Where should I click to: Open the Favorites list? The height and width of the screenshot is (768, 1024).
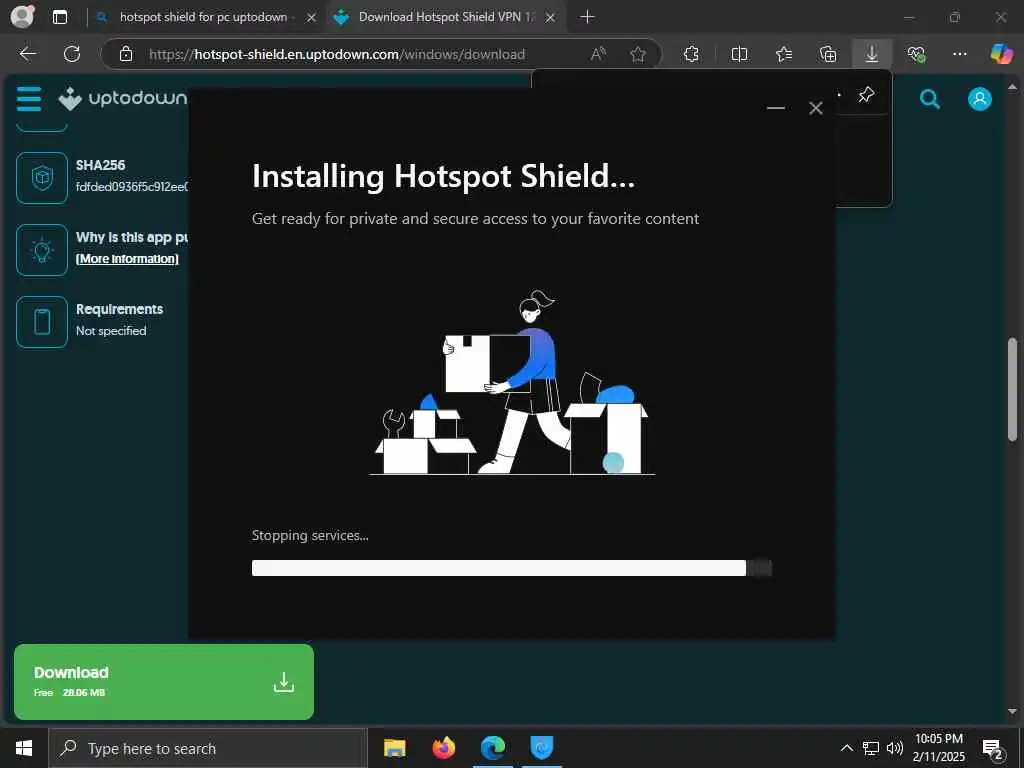(784, 54)
